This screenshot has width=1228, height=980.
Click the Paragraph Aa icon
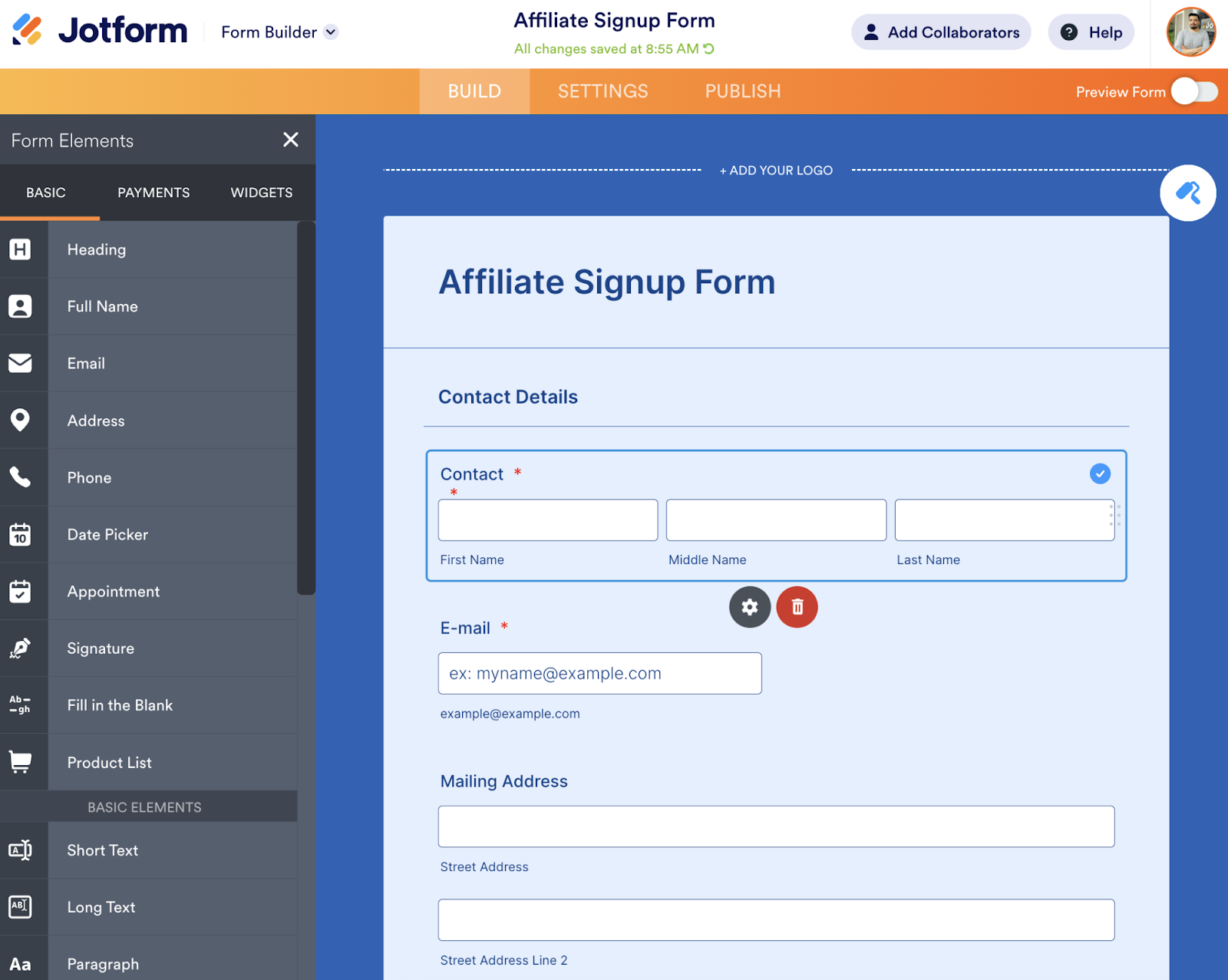coord(21,964)
